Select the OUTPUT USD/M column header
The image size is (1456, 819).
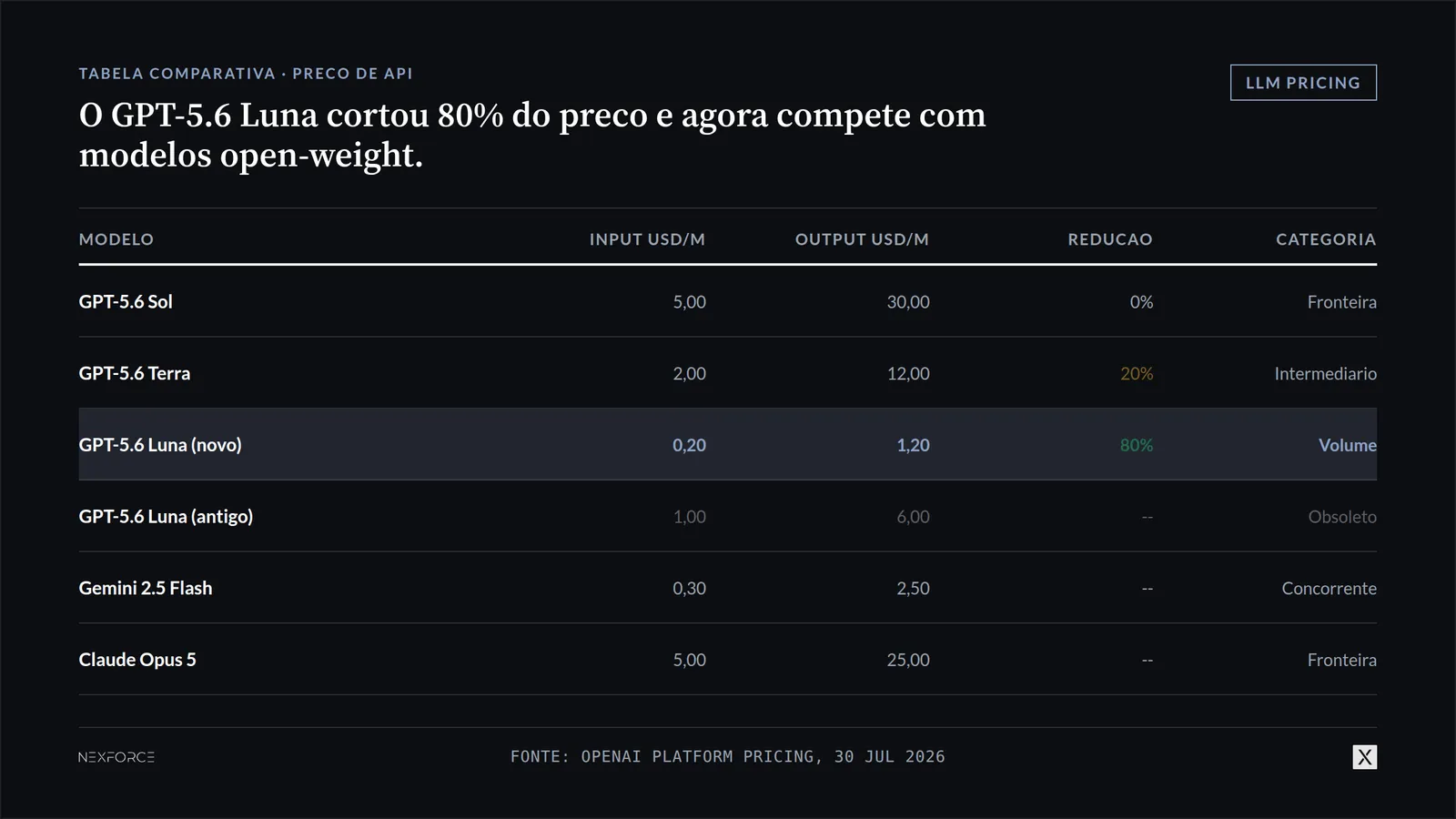click(x=862, y=239)
